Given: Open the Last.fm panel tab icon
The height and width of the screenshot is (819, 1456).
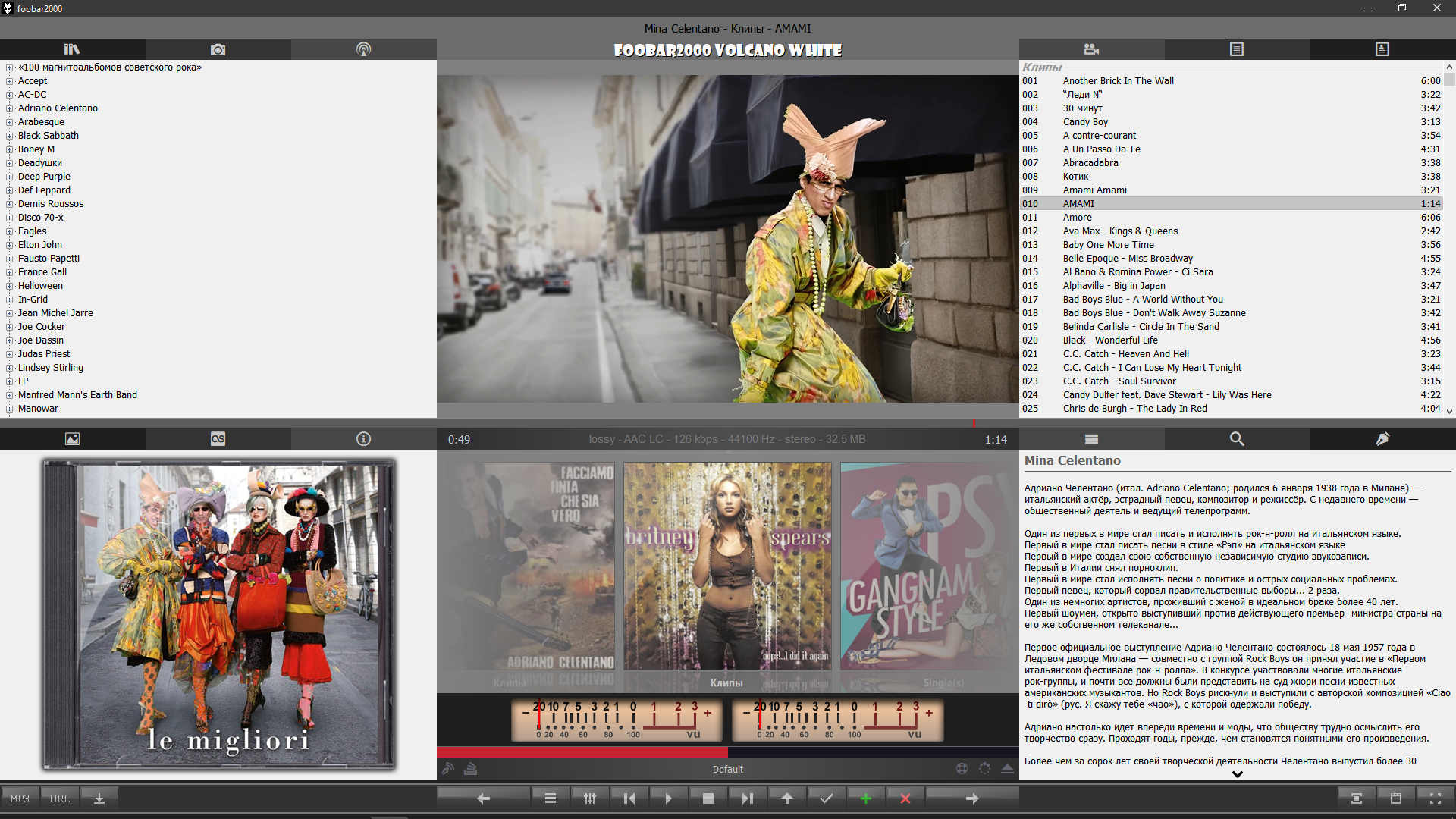Looking at the screenshot, I should [x=218, y=439].
